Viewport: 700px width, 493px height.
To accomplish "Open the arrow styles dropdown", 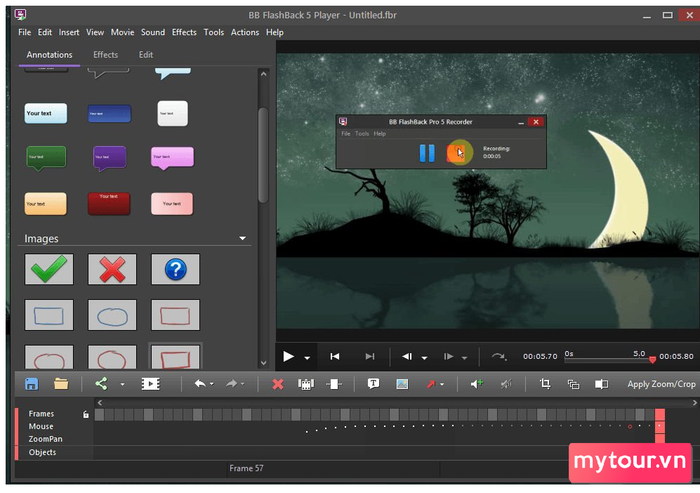I will pyautogui.click(x=442, y=384).
